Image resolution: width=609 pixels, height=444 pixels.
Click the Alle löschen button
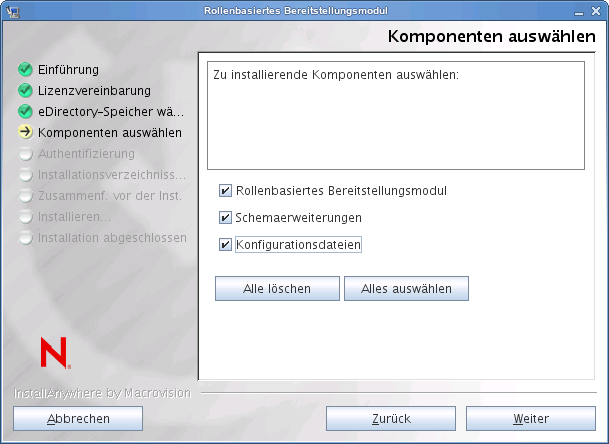(277, 289)
